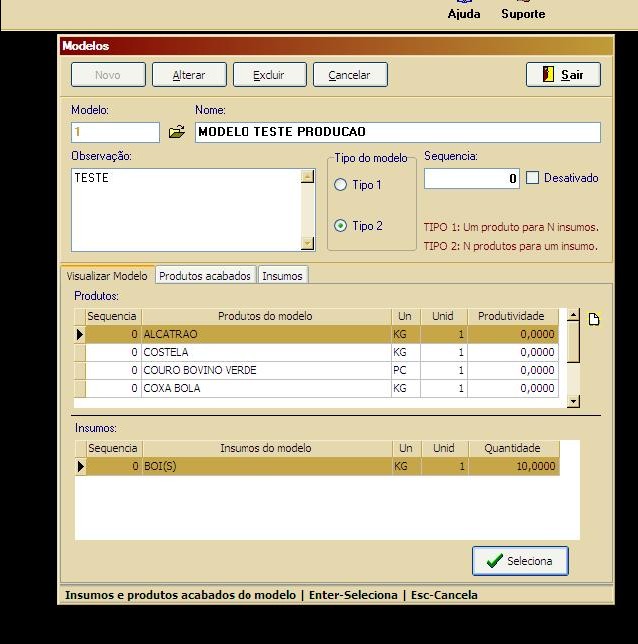638x644 pixels.
Task: Click the Sair exit button
Action: point(563,75)
